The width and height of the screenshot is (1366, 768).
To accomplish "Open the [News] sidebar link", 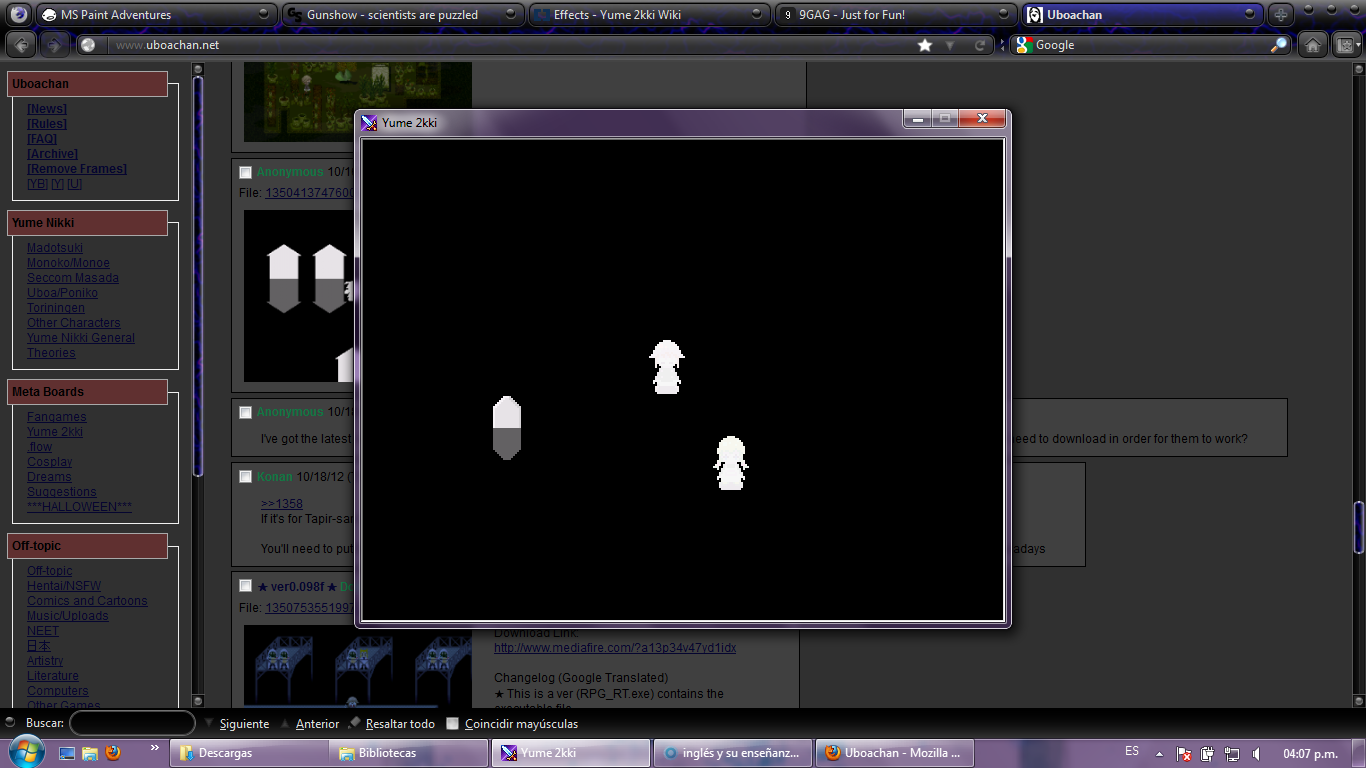I will click(47, 109).
